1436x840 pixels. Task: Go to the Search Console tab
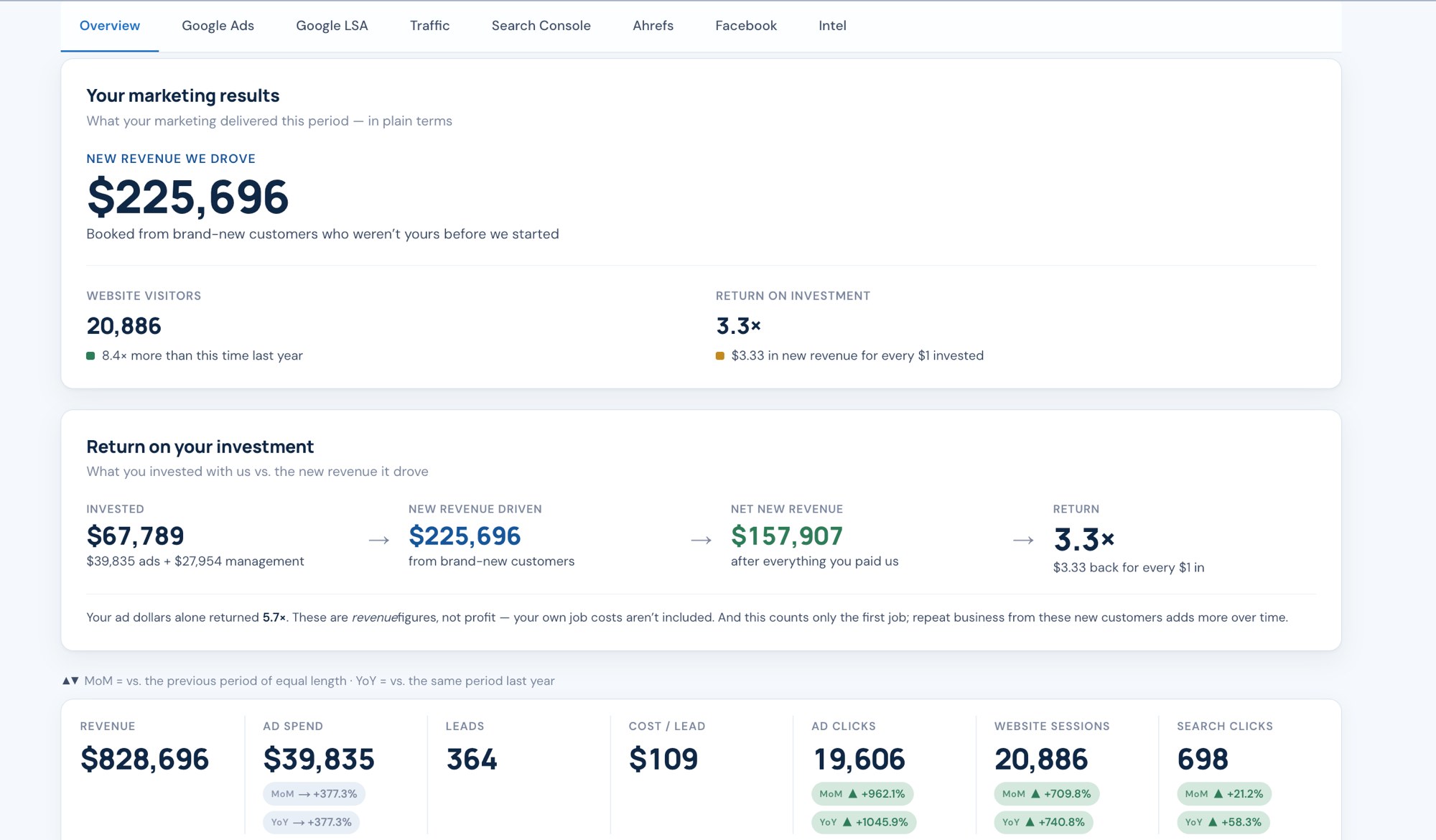coord(541,26)
